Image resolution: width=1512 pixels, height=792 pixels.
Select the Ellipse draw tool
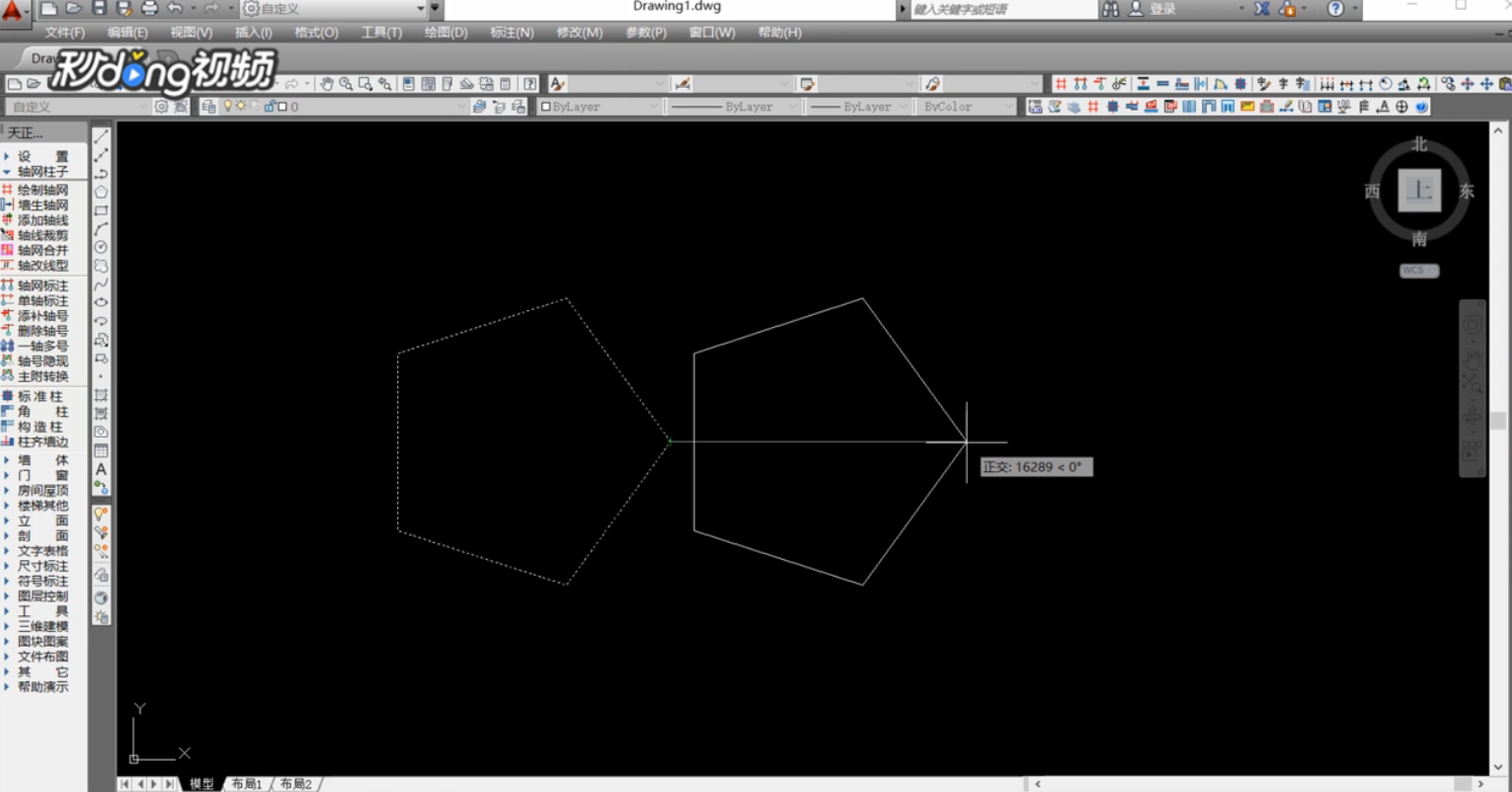[x=101, y=302]
